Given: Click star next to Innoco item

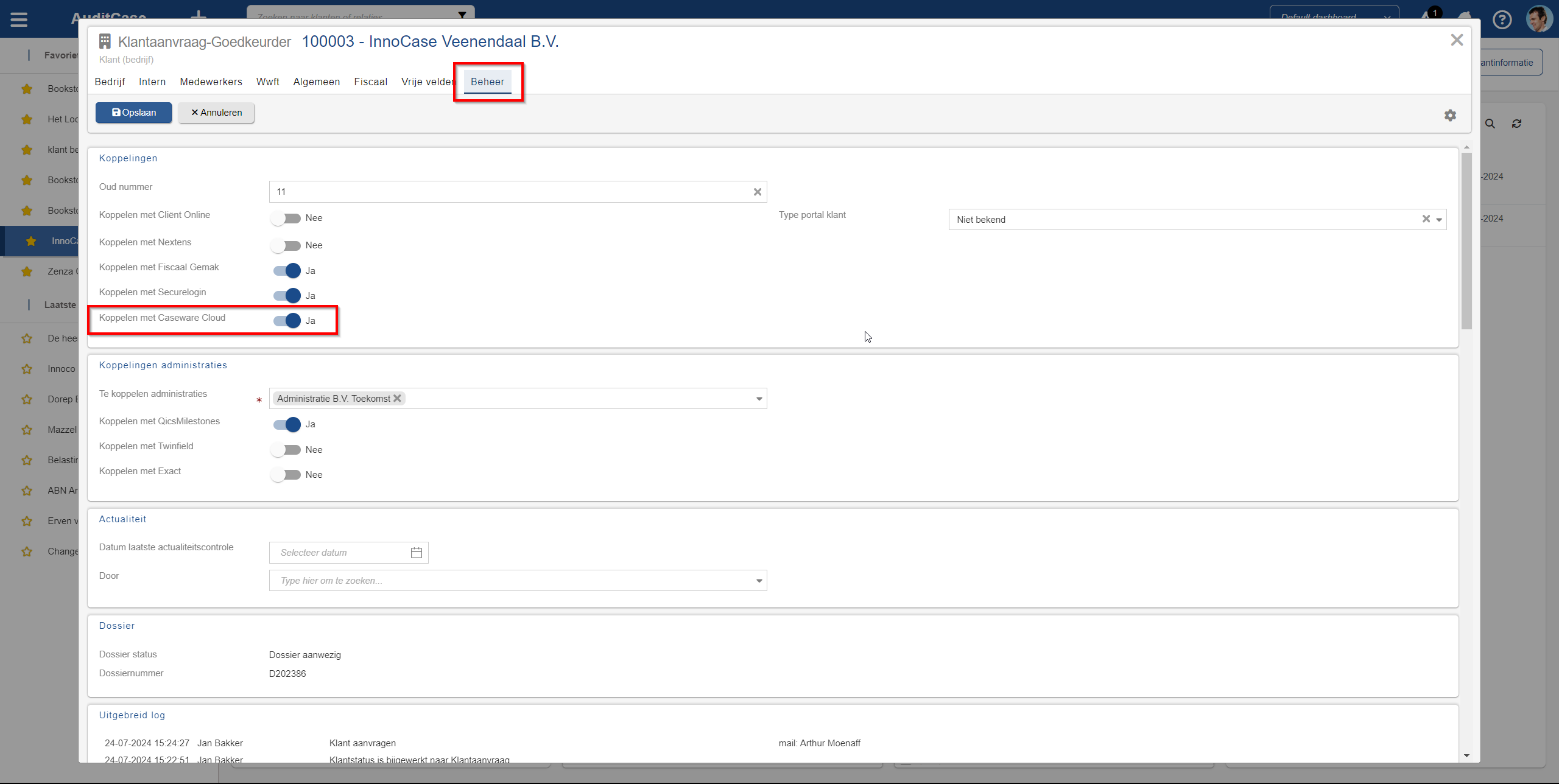Looking at the screenshot, I should [27, 369].
